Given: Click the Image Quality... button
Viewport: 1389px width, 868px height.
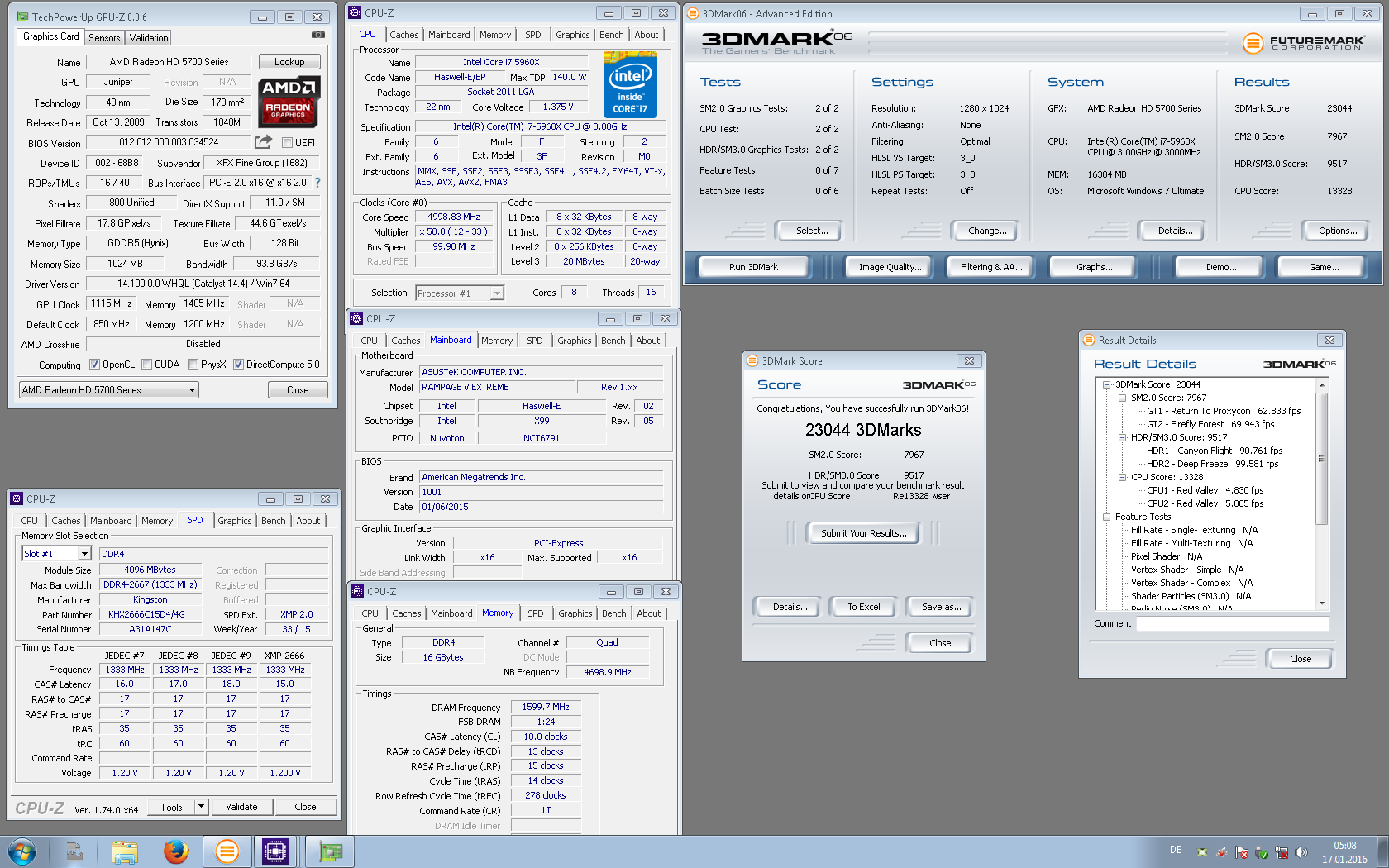Looking at the screenshot, I should click(x=890, y=267).
